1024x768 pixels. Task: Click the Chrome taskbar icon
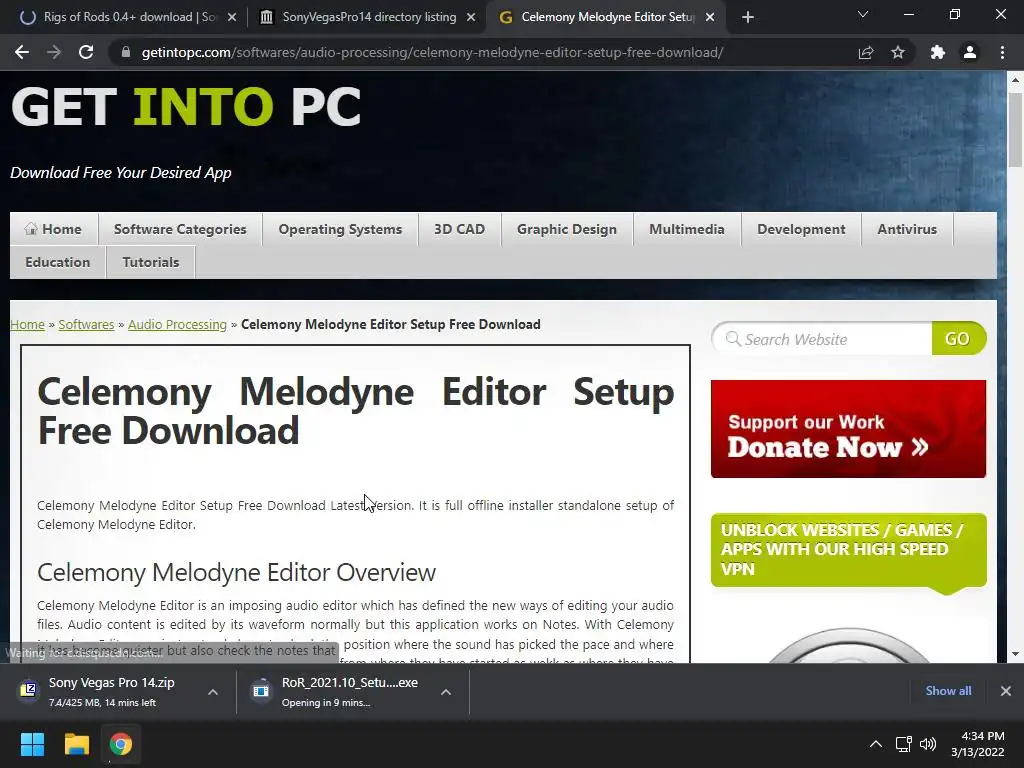(121, 744)
